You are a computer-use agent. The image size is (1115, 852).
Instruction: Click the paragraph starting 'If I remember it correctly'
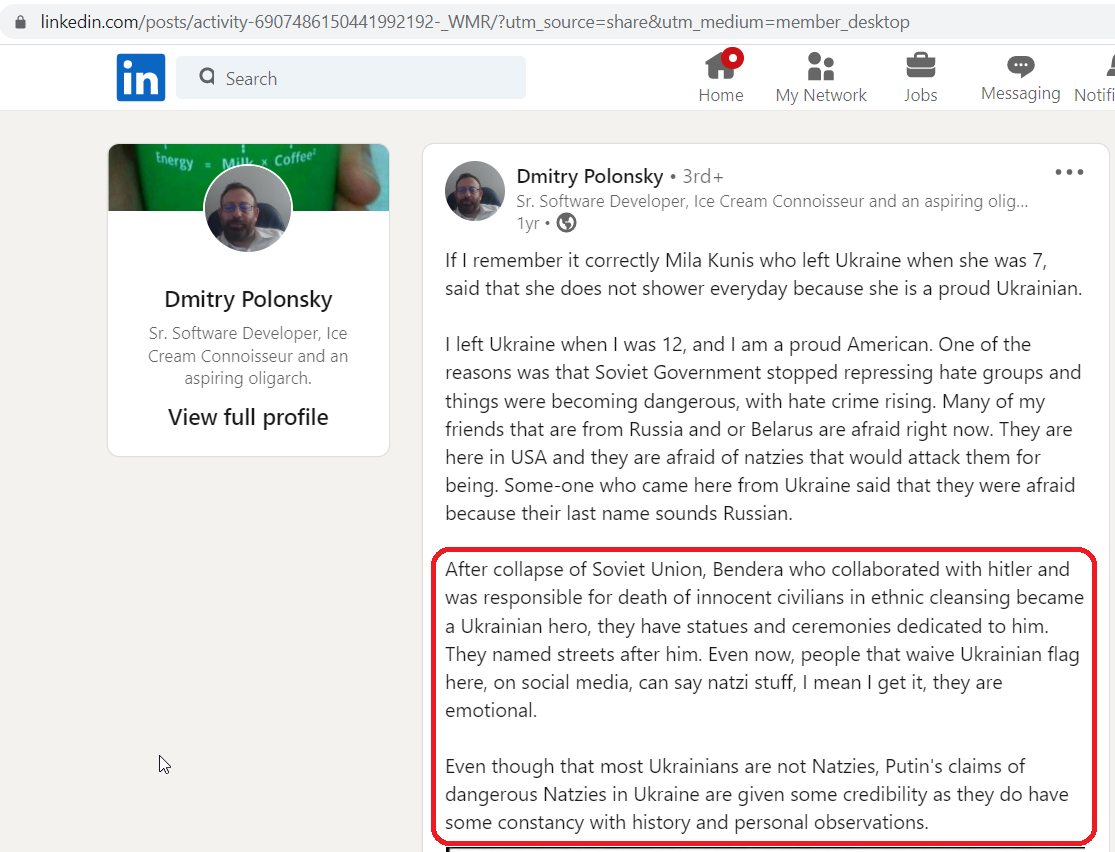(763, 275)
